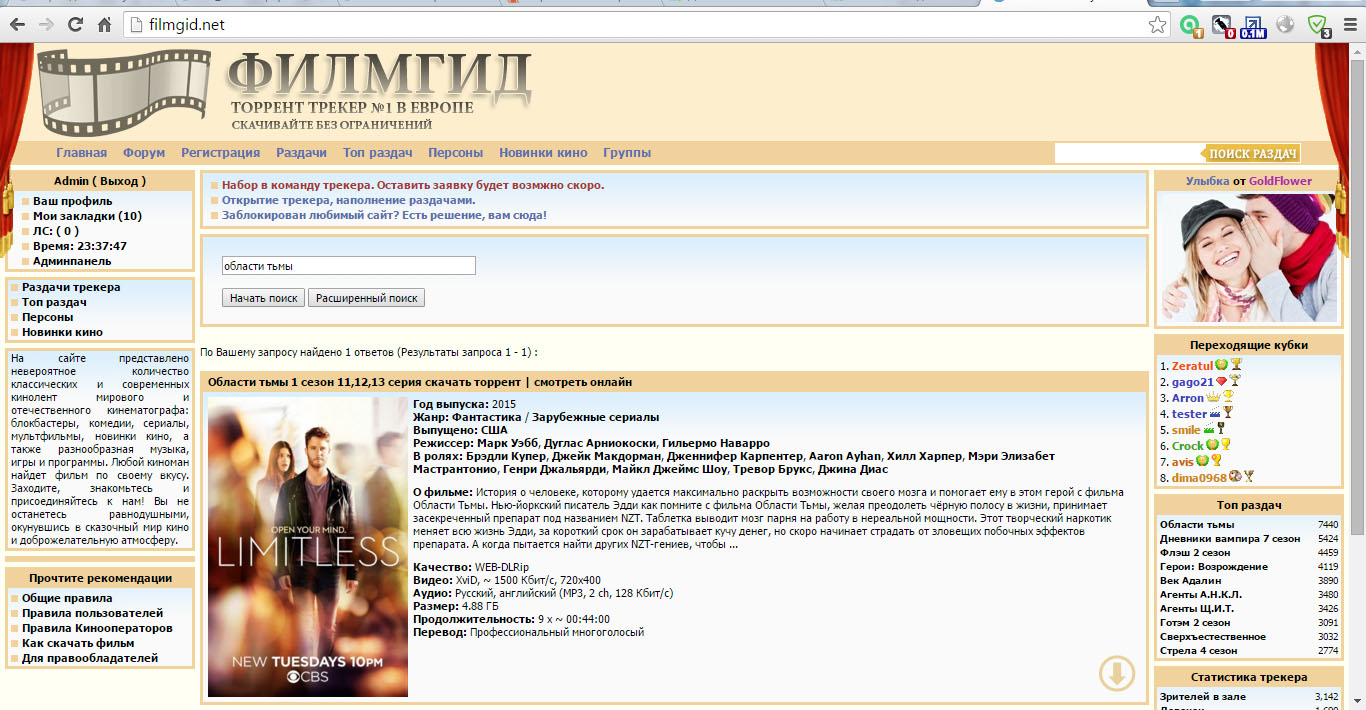
Task: Click the green circular extension icon
Action: tap(1190, 26)
